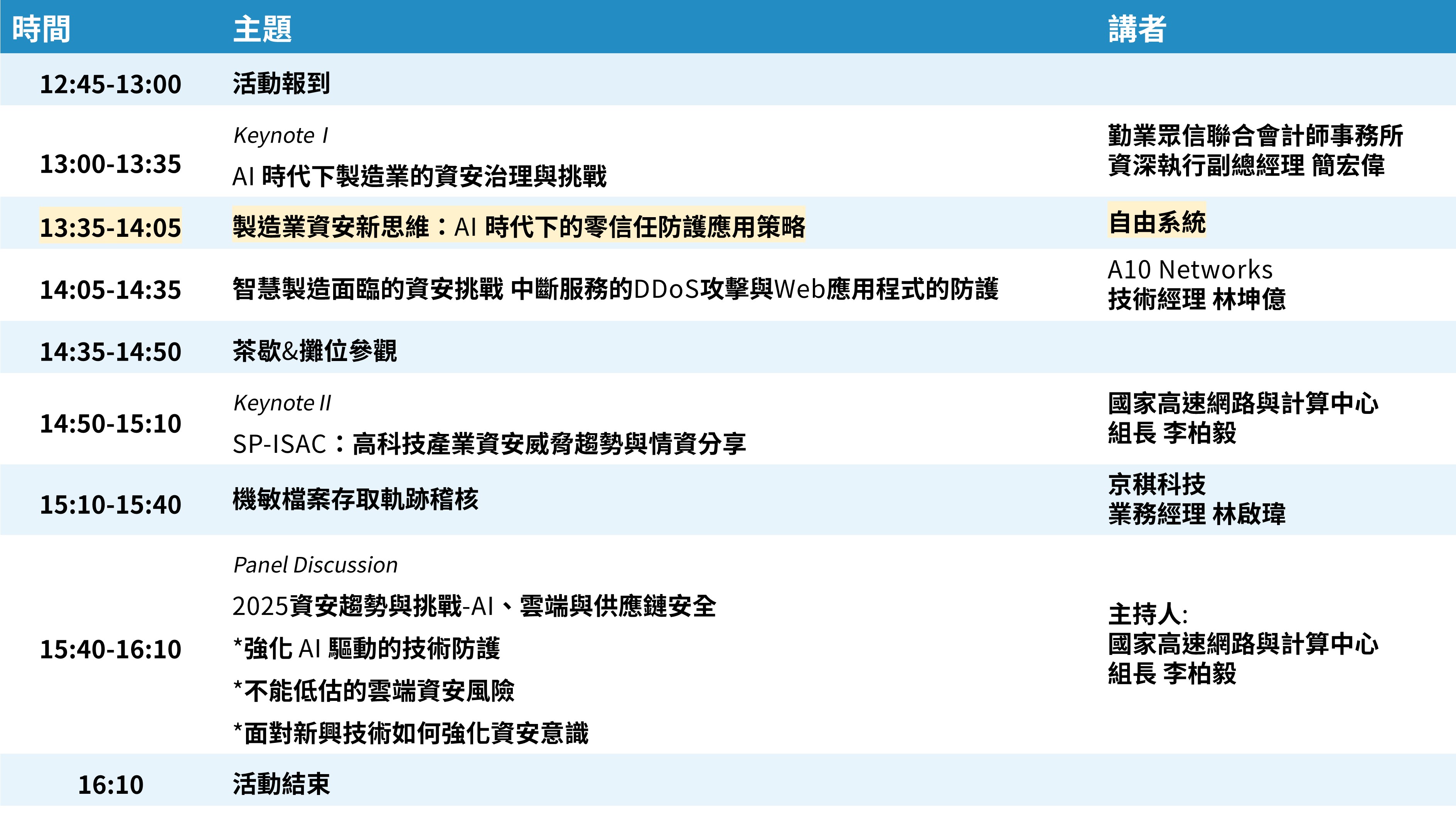
Task: Click 國家高速網路與計算中心 in Keynote II row
Action: (x=1243, y=403)
